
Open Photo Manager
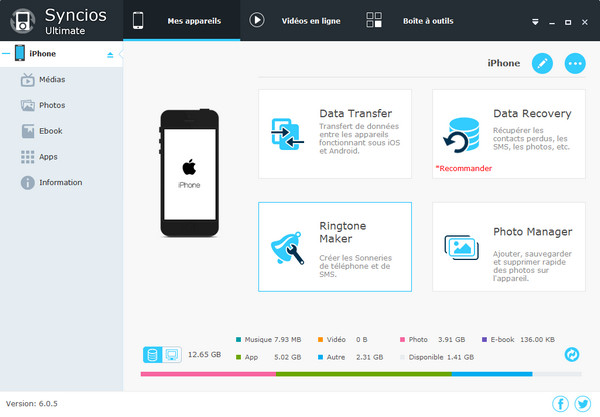click(508, 246)
